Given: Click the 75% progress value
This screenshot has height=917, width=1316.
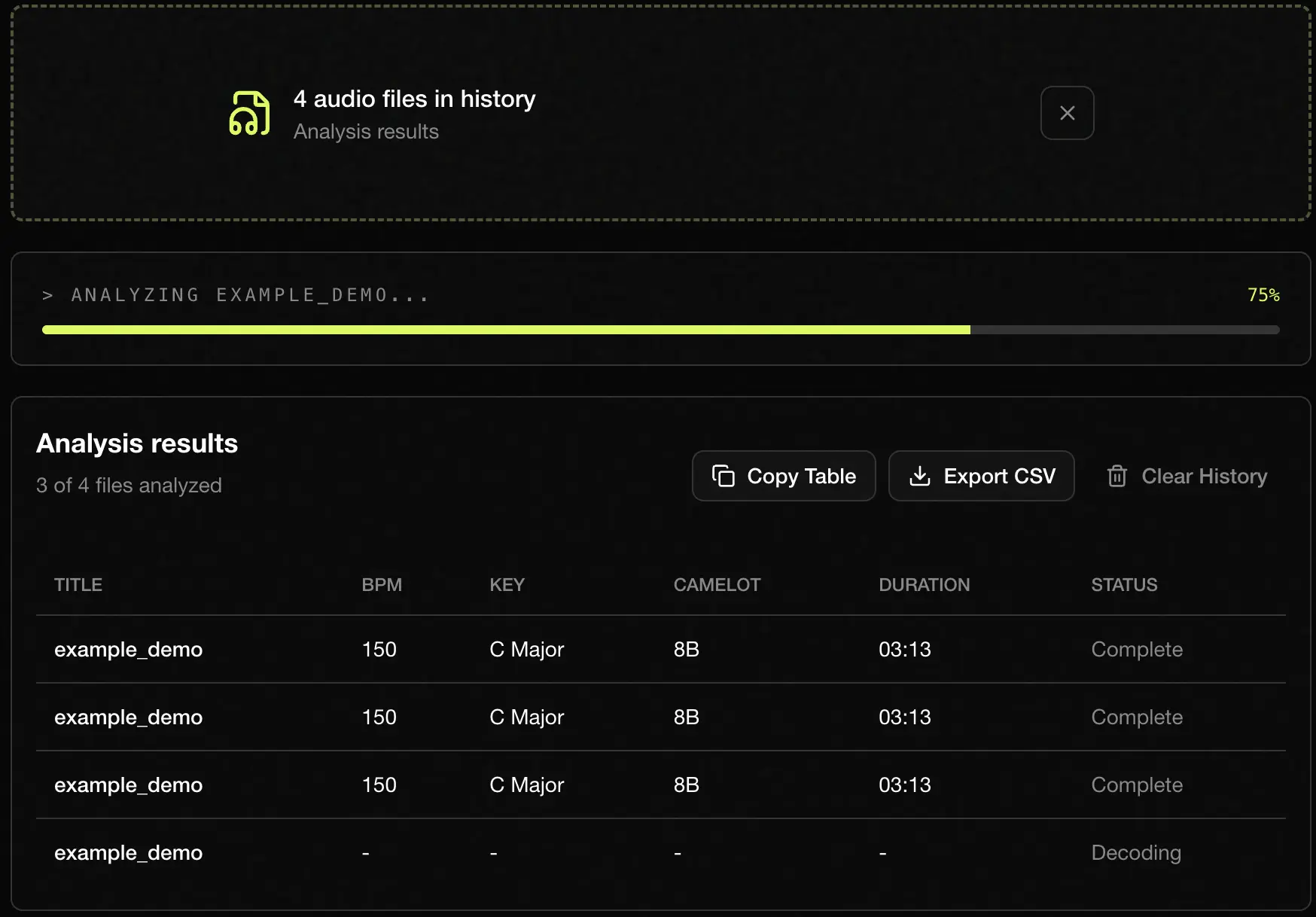Looking at the screenshot, I should [x=1263, y=295].
